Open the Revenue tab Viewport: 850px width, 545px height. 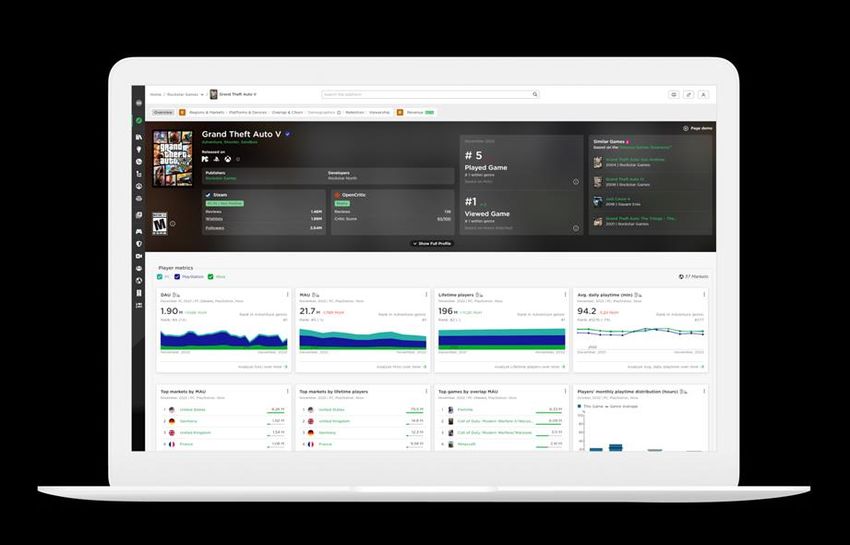click(415, 112)
